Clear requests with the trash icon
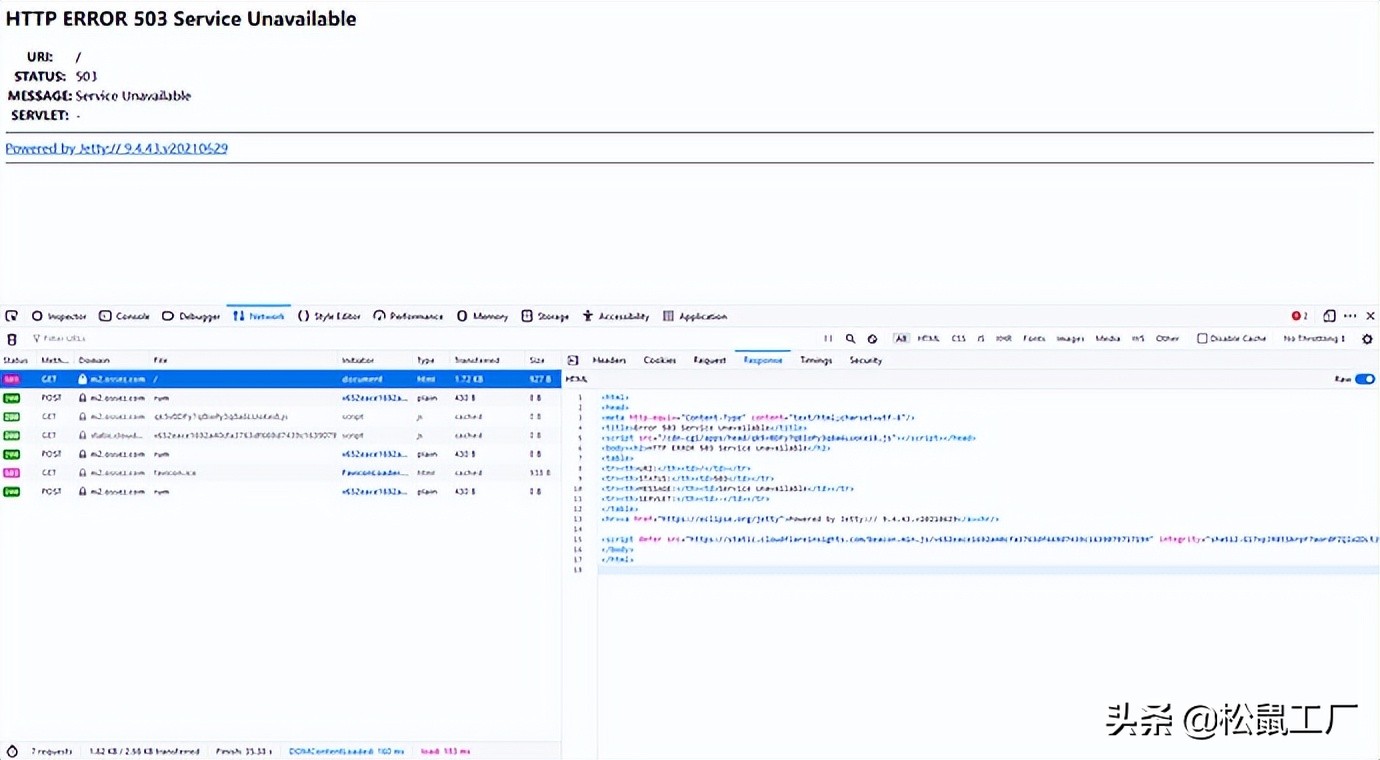Screen dimensions: 1380x760 (12, 339)
